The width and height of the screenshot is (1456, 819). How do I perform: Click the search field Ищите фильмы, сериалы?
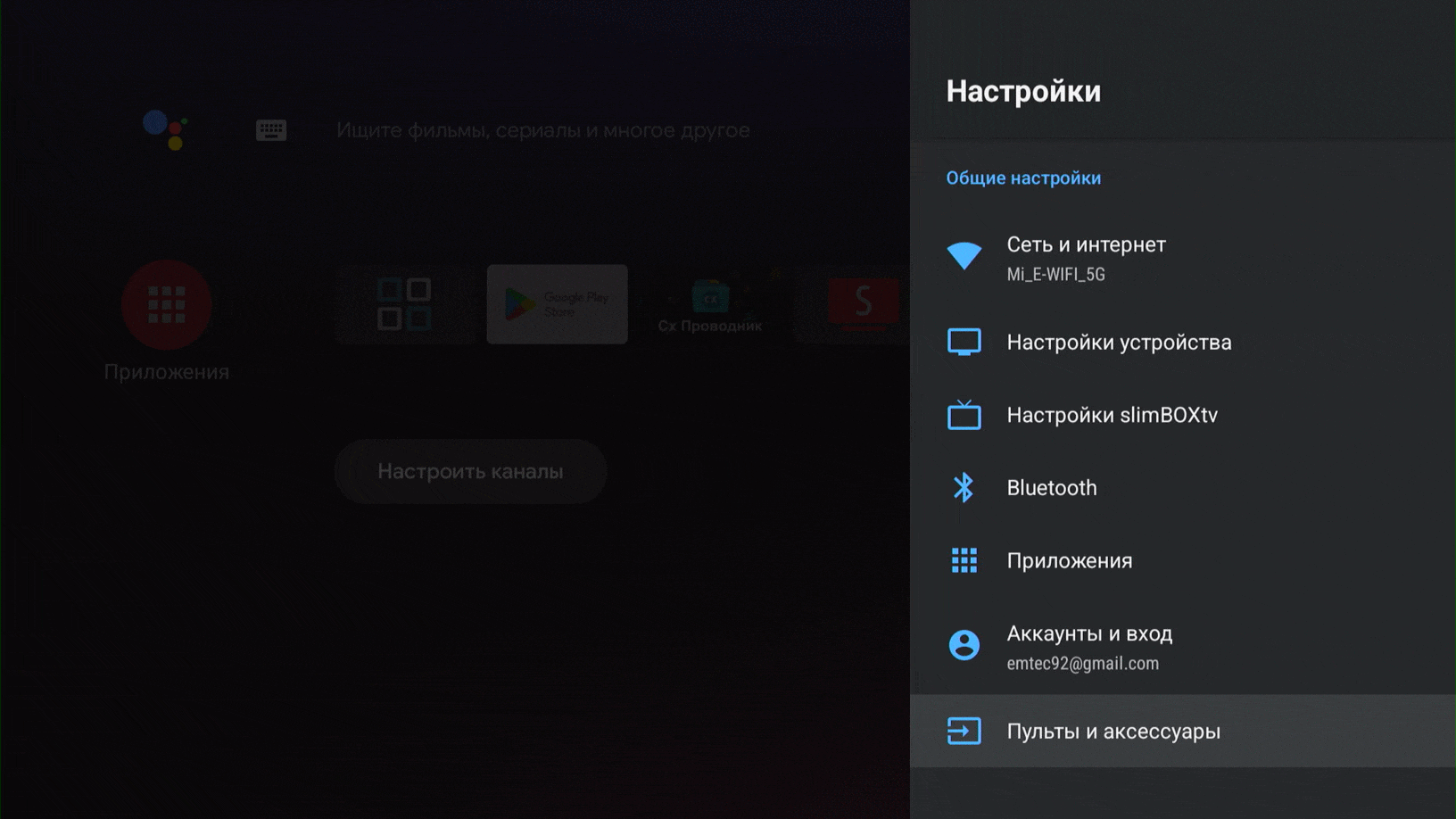(x=542, y=130)
